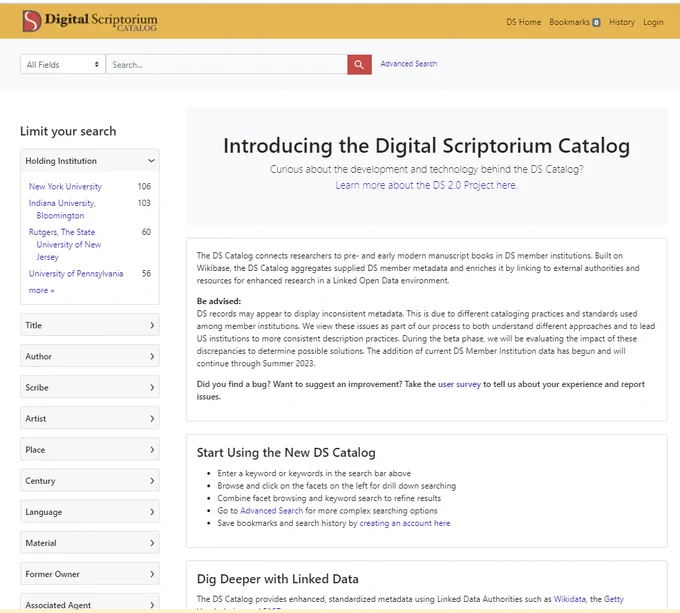Expand the Language facet
The image size is (680, 613).
click(x=90, y=512)
